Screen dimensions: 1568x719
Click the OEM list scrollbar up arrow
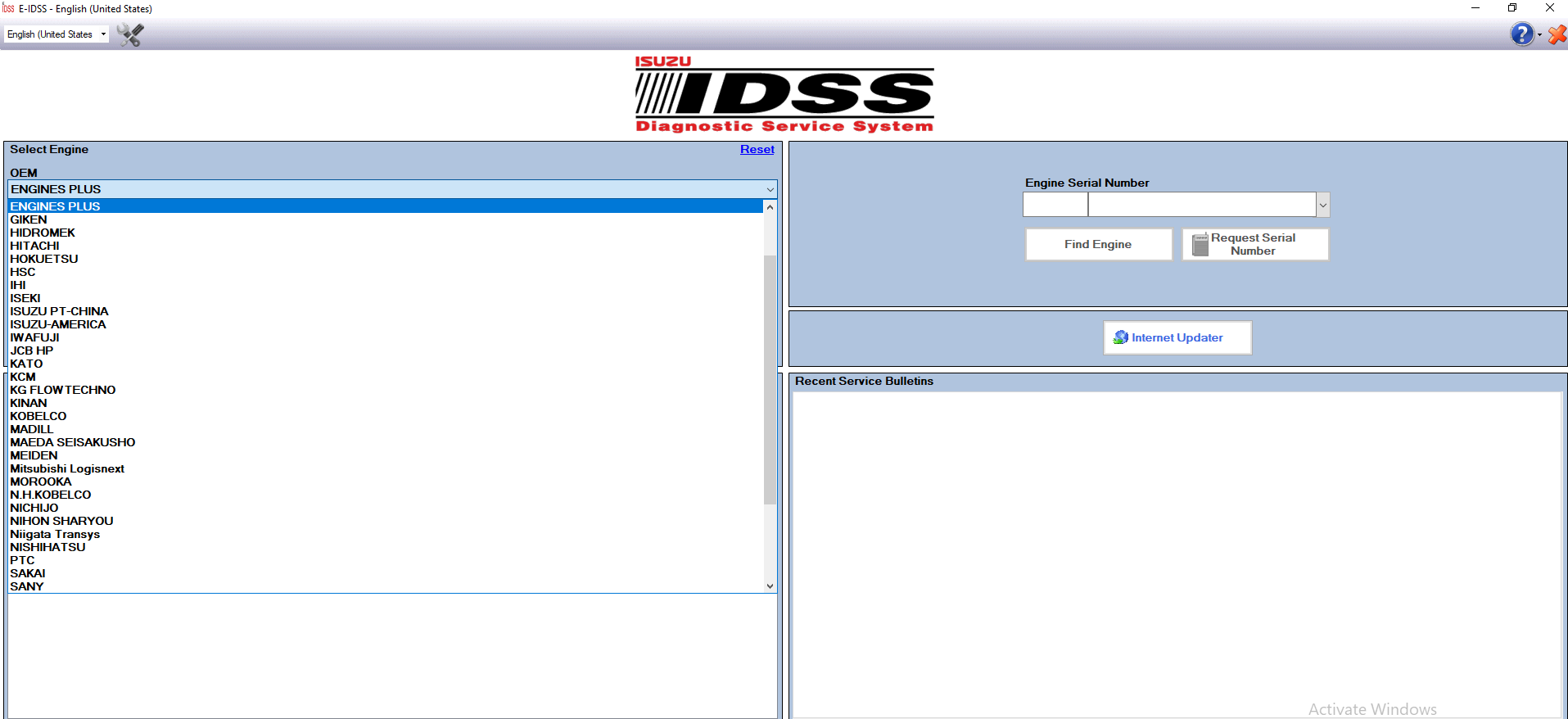point(770,207)
